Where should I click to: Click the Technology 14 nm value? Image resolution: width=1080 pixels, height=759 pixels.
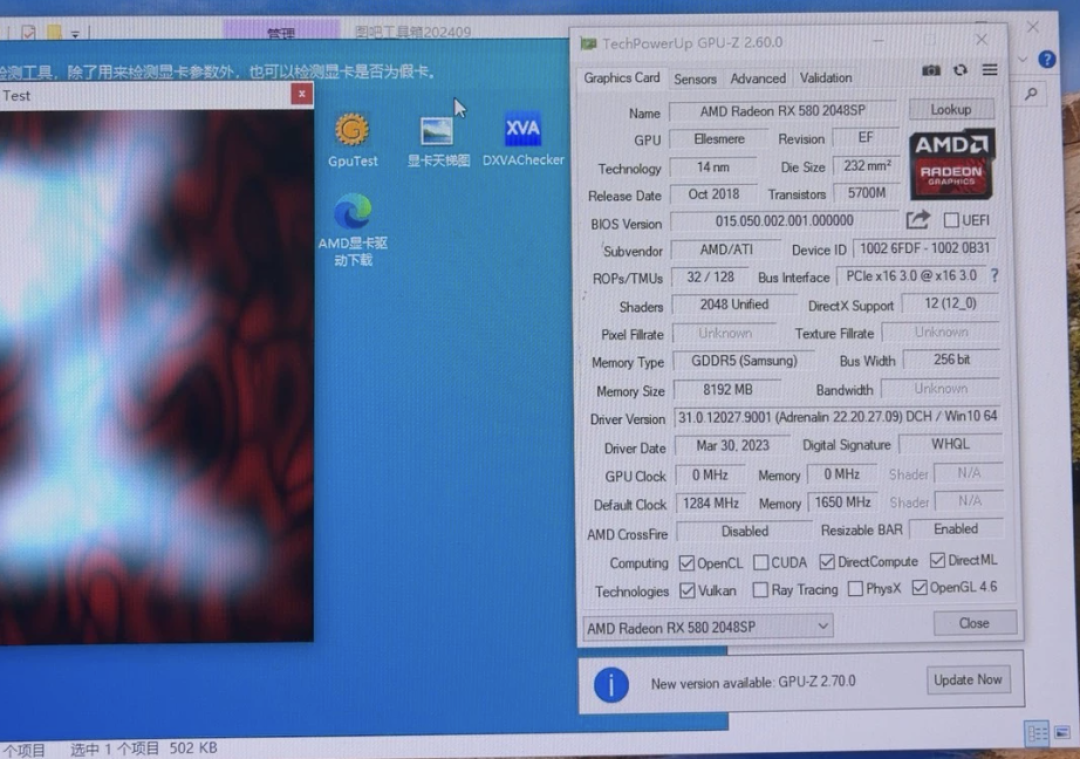click(x=713, y=167)
